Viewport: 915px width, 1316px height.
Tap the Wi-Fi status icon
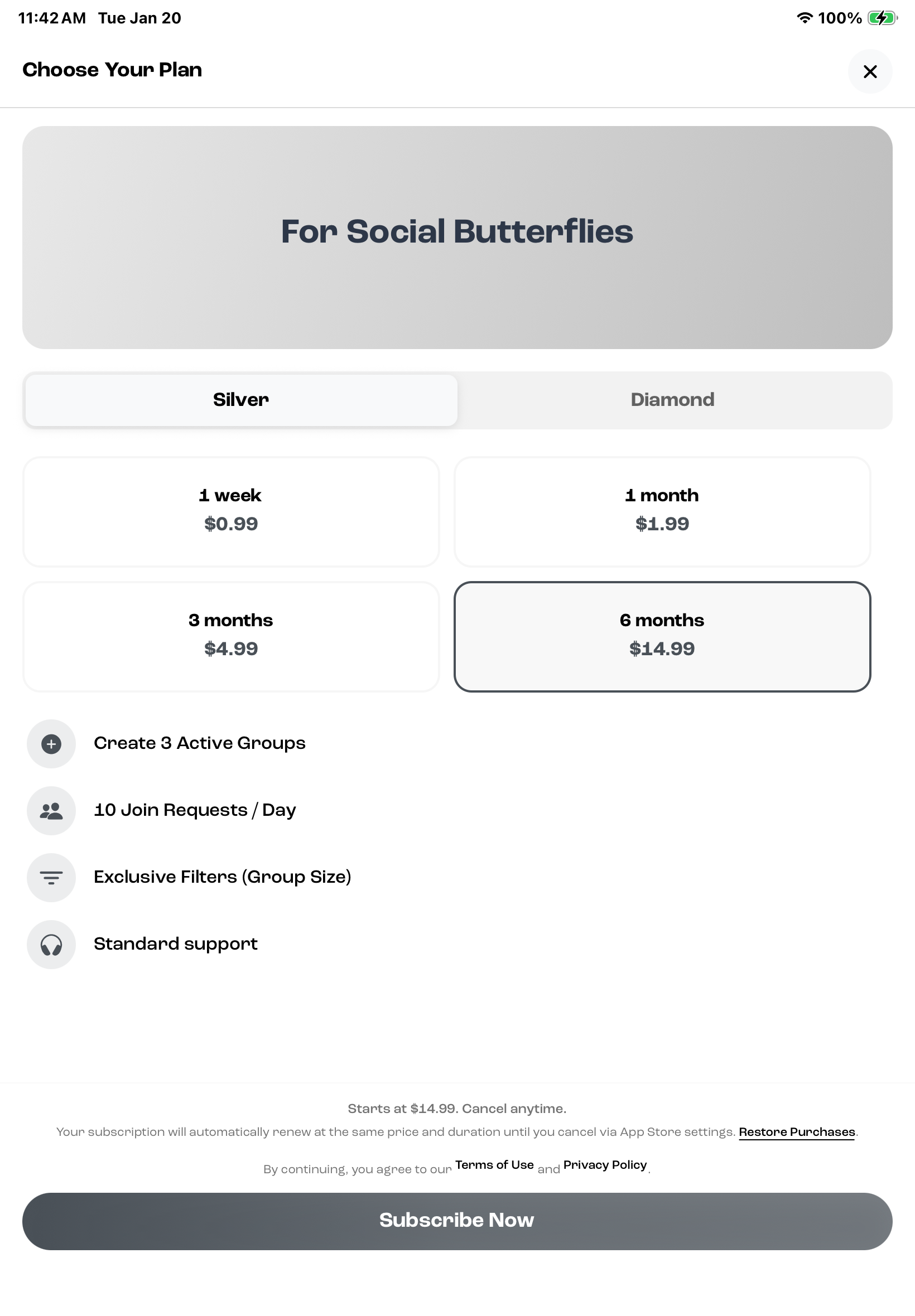[x=805, y=18]
